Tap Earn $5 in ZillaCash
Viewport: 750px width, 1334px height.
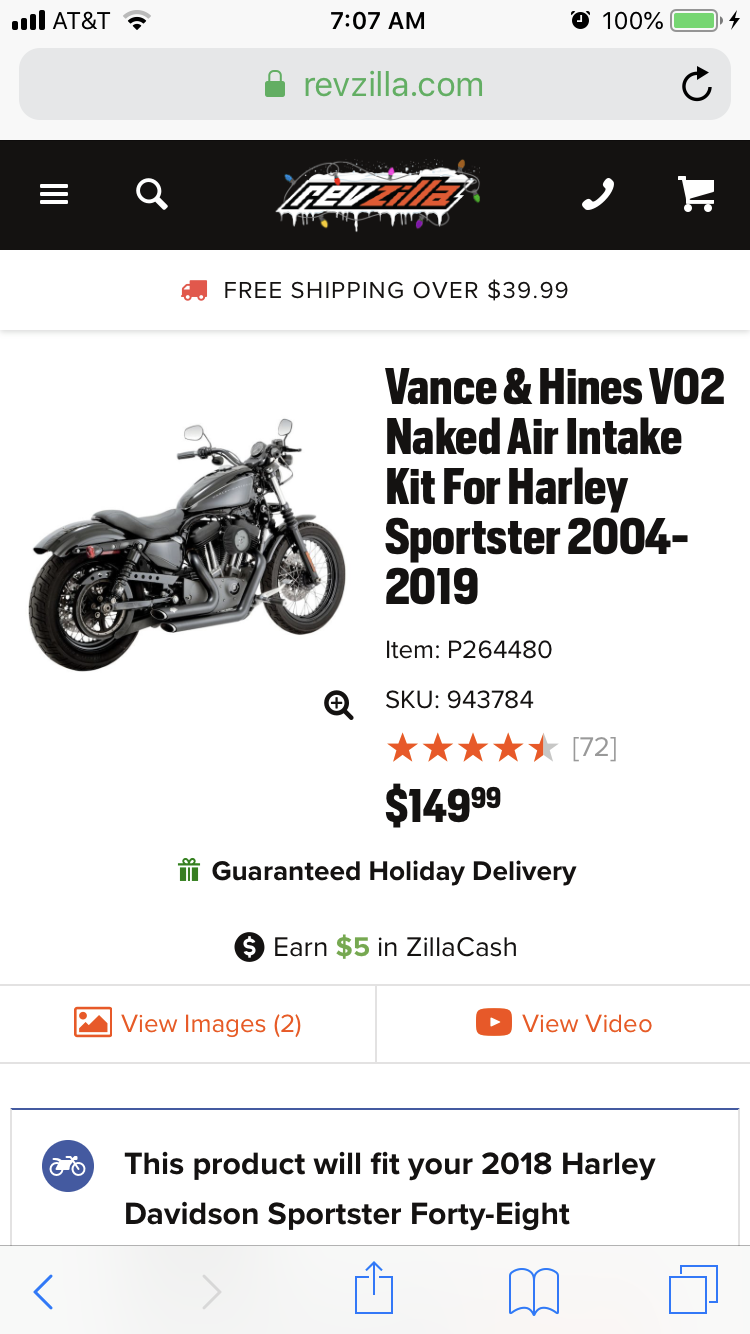coord(375,947)
